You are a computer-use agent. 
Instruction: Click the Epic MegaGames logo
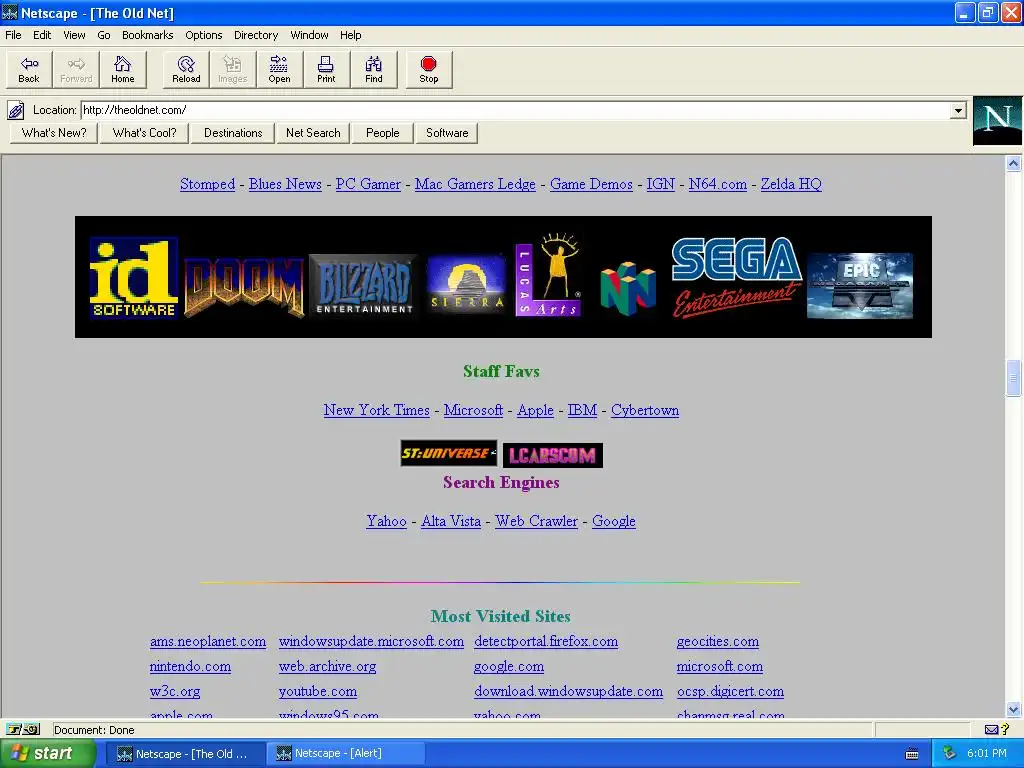click(x=859, y=285)
